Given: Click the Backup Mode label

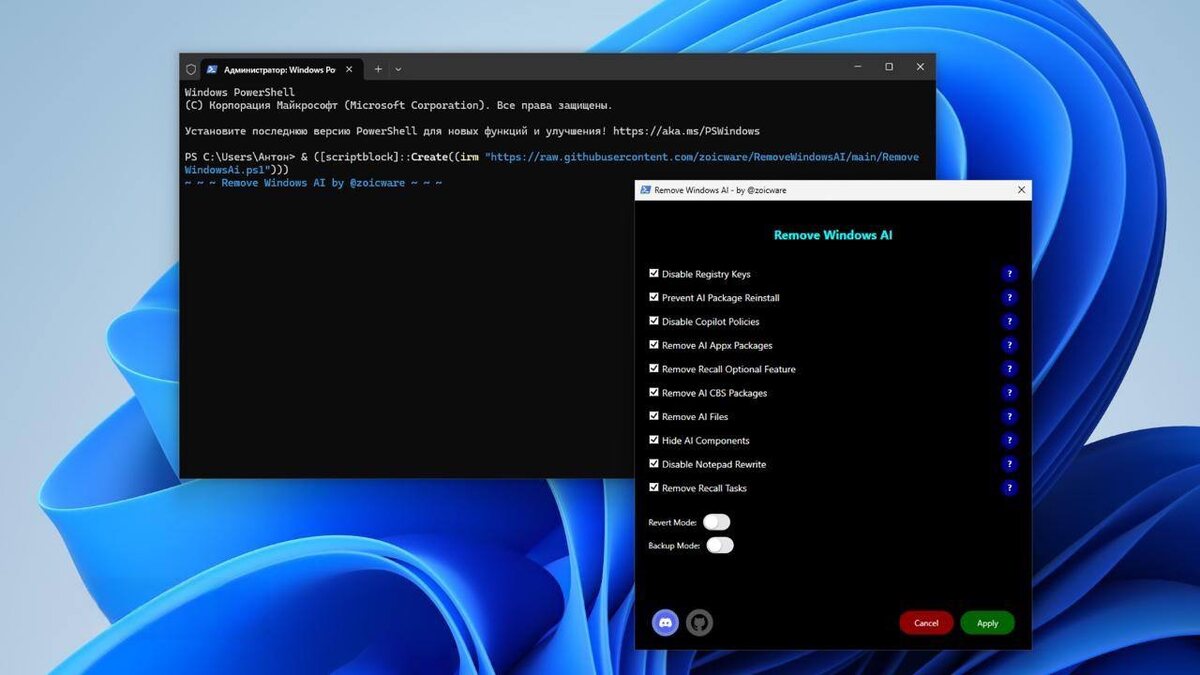Looking at the screenshot, I should coord(674,546).
